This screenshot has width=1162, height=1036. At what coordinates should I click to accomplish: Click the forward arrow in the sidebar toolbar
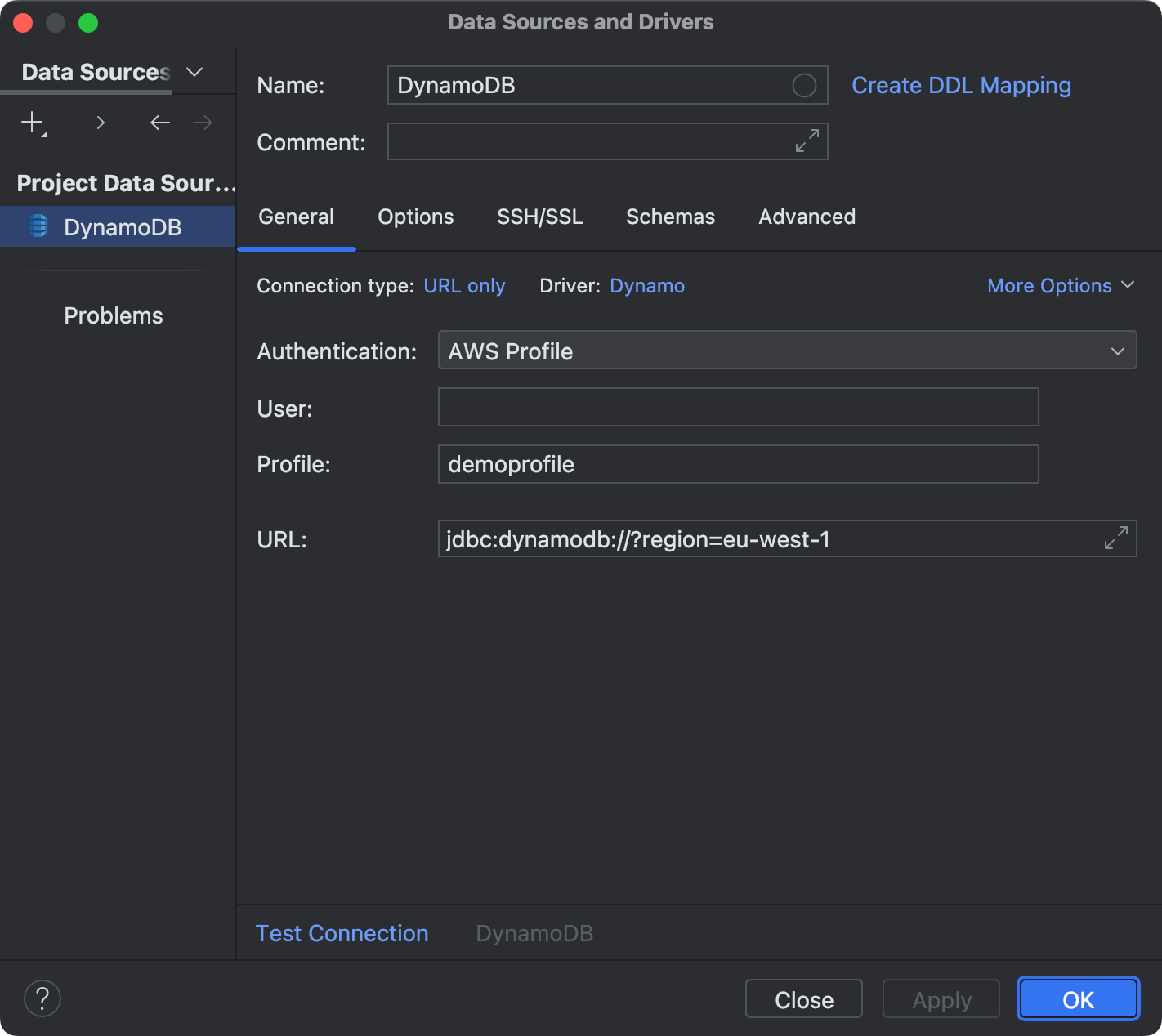tap(202, 123)
